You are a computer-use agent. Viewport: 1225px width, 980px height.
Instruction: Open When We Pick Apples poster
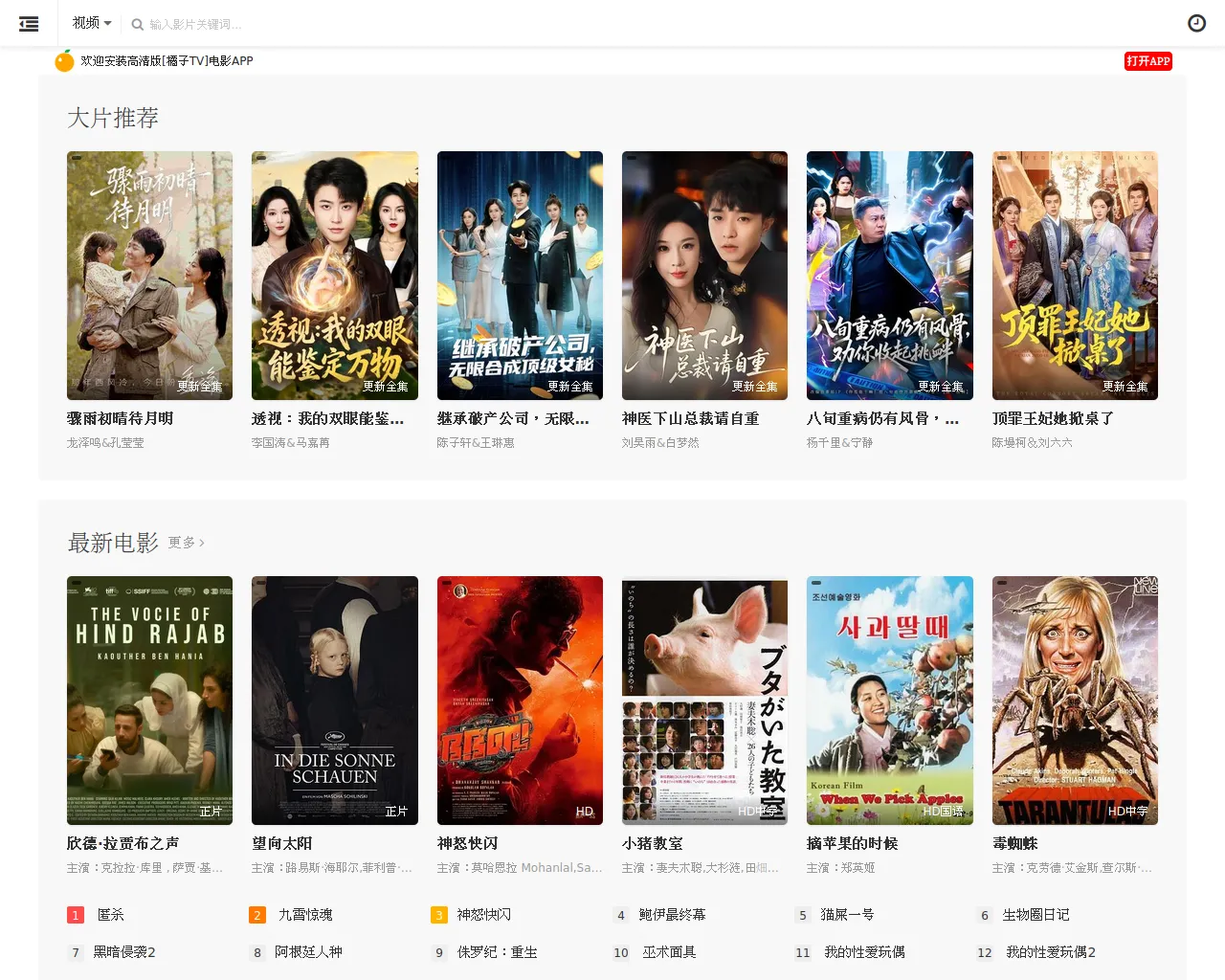890,701
